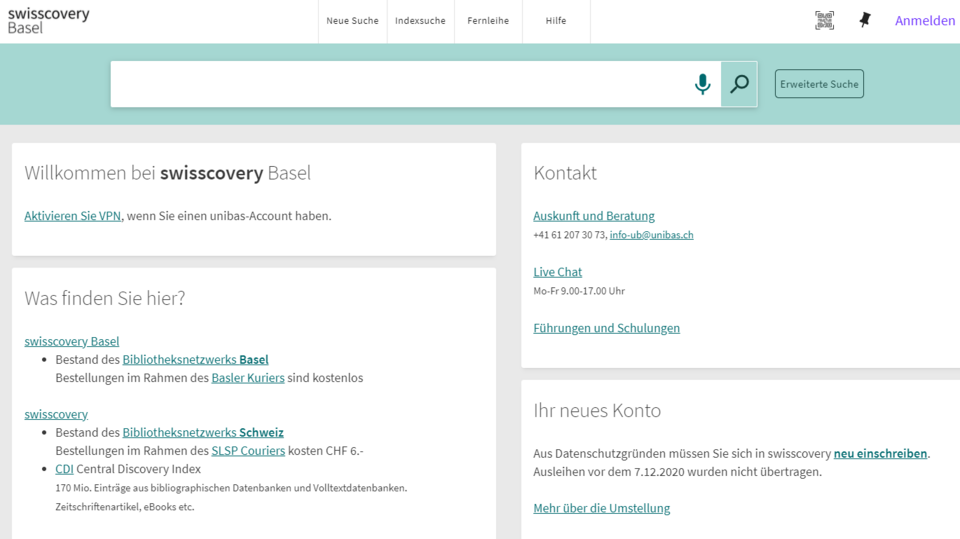Open the Neue Suche menu item
The image size is (960, 539).
352,21
